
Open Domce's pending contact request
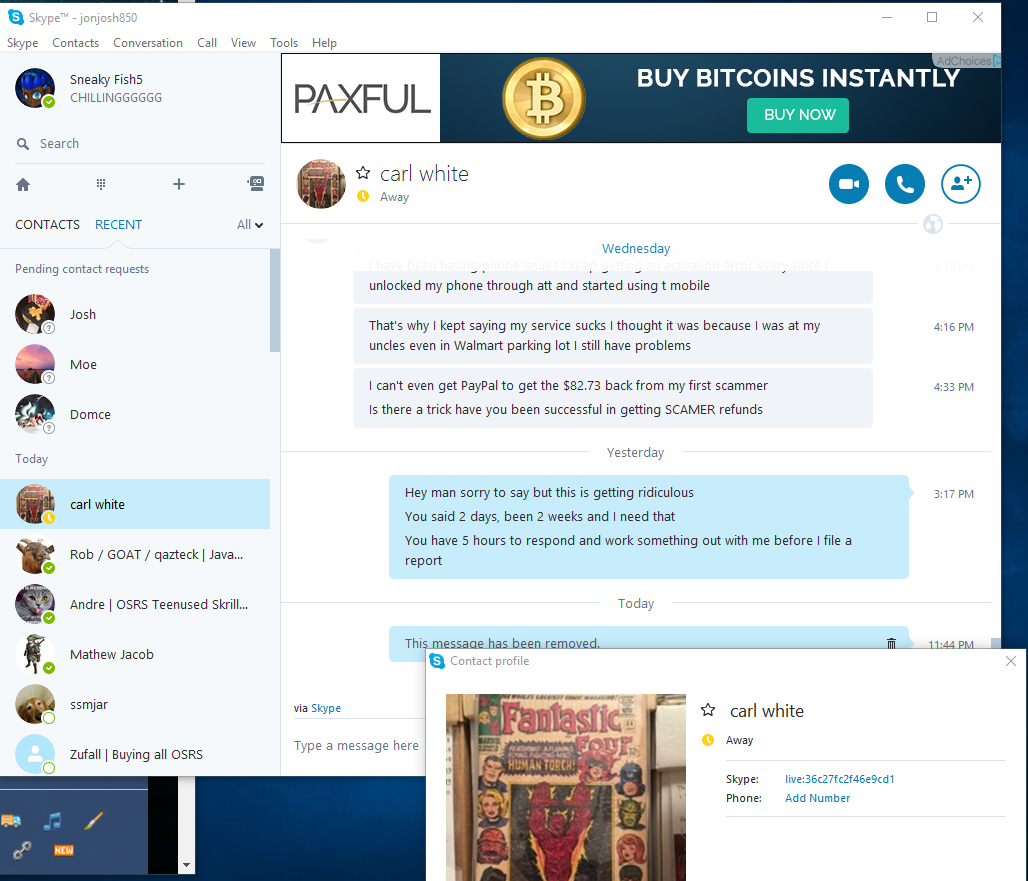(135, 414)
